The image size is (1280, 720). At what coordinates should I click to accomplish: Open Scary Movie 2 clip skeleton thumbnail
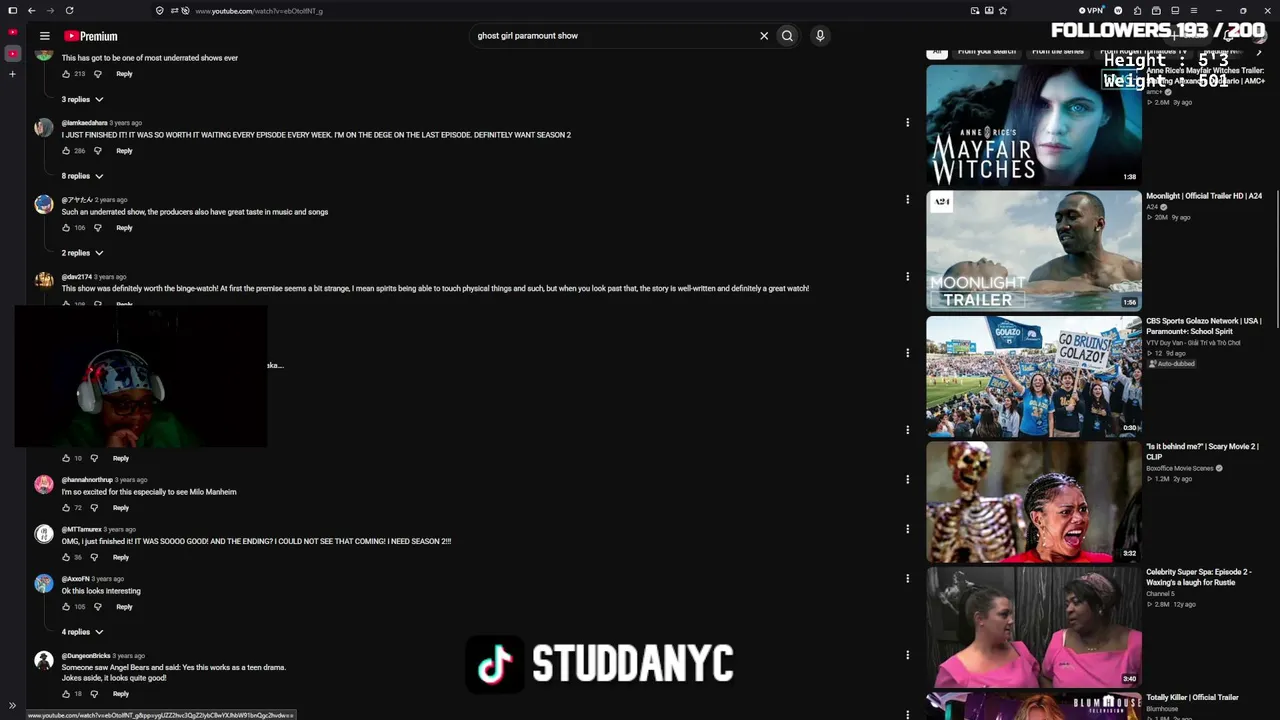pos(1034,502)
